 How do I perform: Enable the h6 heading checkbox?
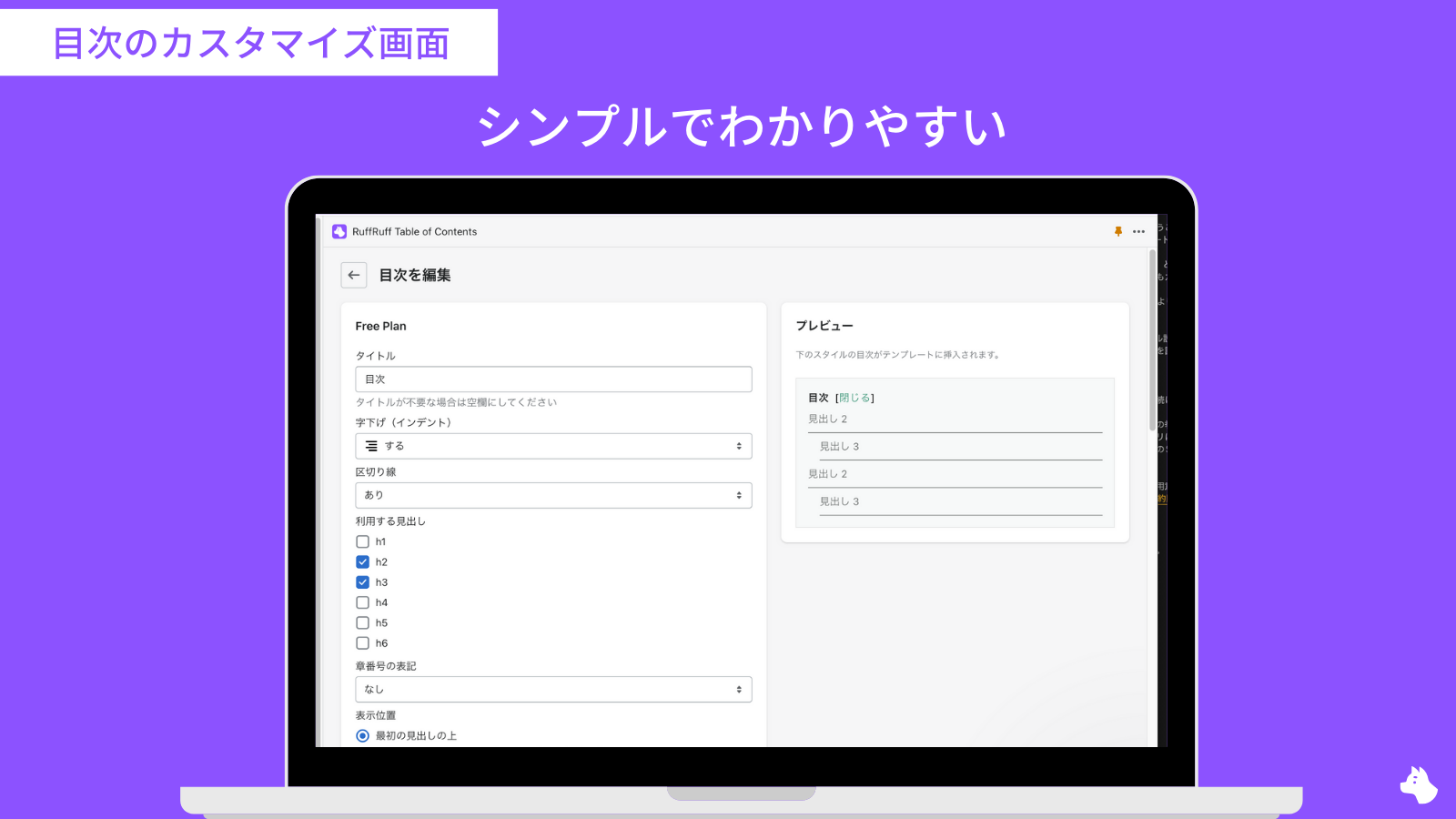362,642
